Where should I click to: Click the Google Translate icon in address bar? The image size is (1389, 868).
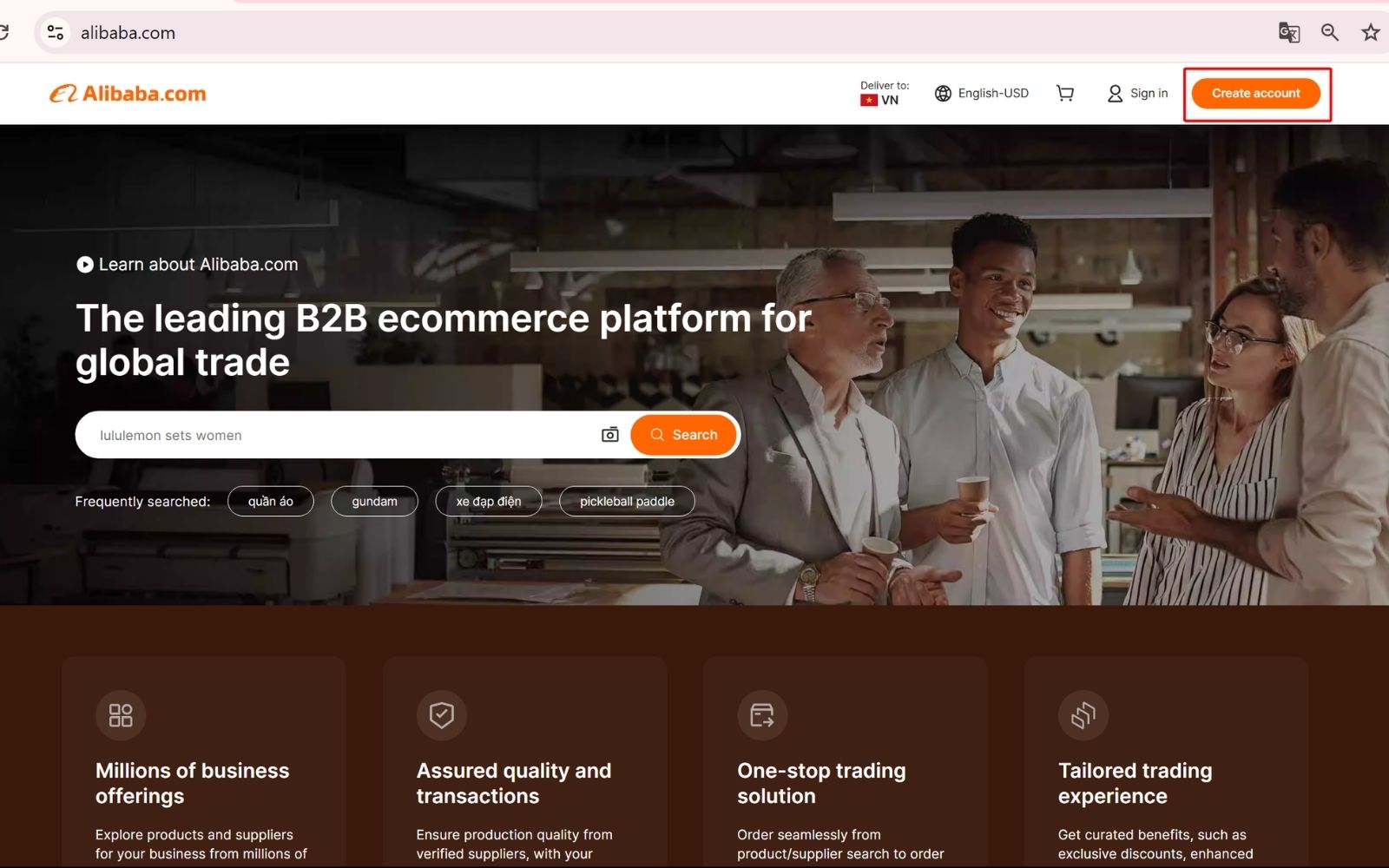click(1289, 32)
